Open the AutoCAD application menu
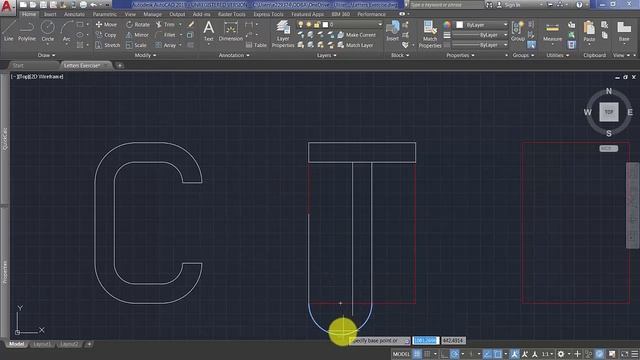 pyautogui.click(x=7, y=7)
